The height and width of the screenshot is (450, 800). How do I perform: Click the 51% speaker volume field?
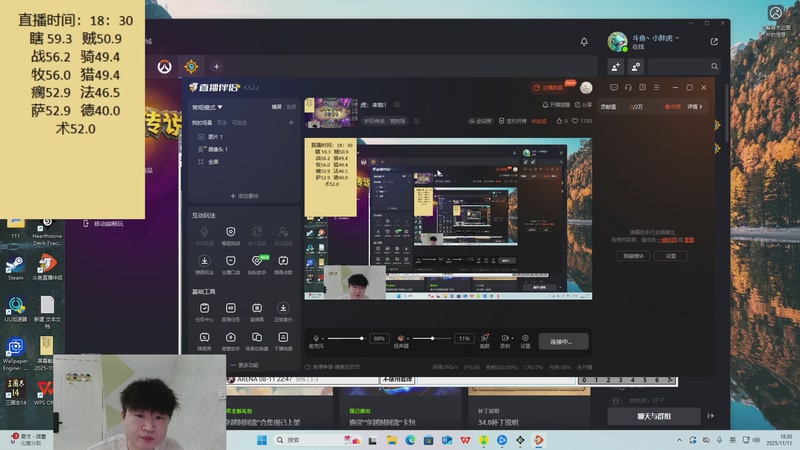pos(464,338)
